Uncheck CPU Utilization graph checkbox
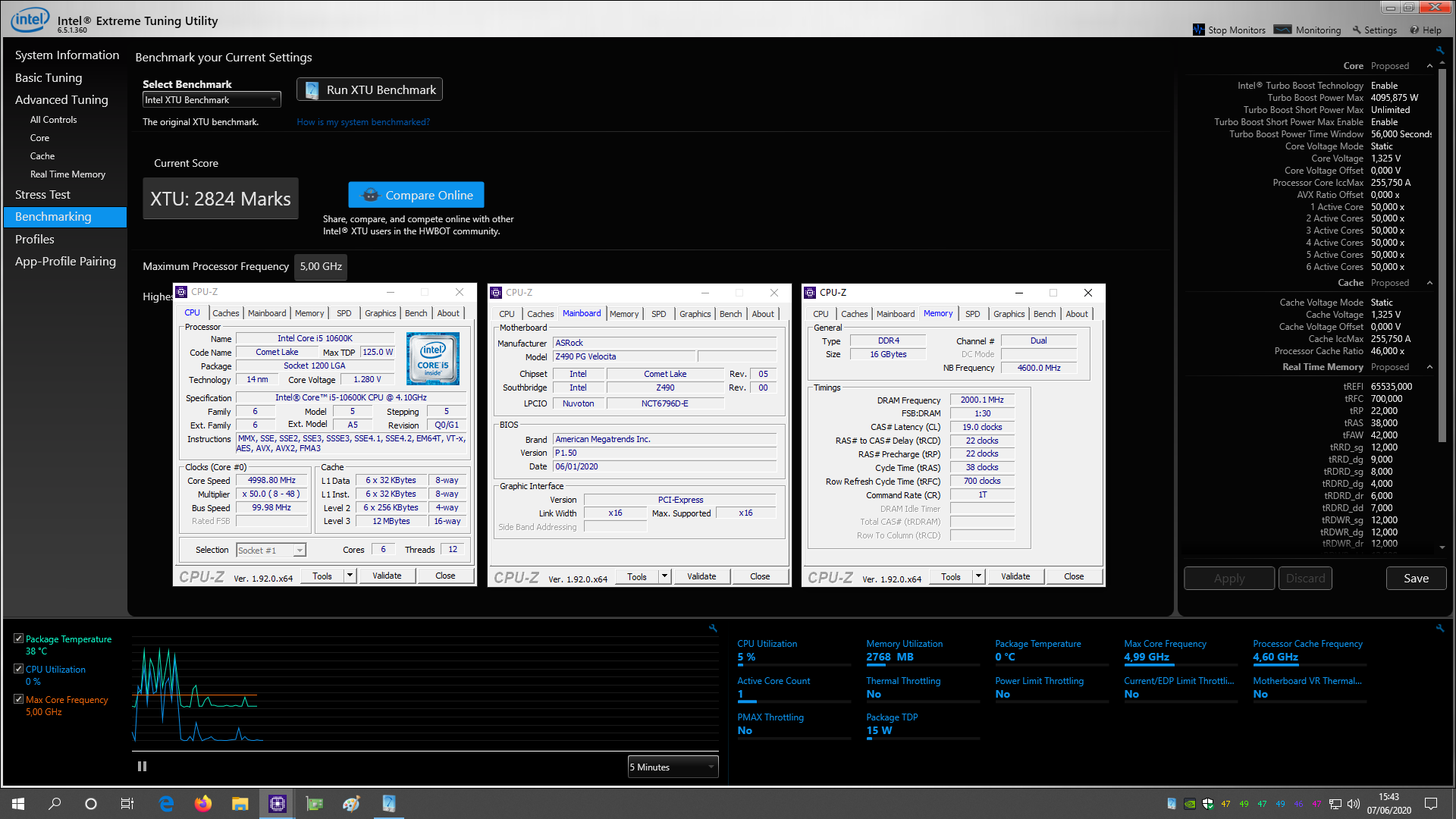Viewport: 1456px width, 819px height. click(x=18, y=669)
